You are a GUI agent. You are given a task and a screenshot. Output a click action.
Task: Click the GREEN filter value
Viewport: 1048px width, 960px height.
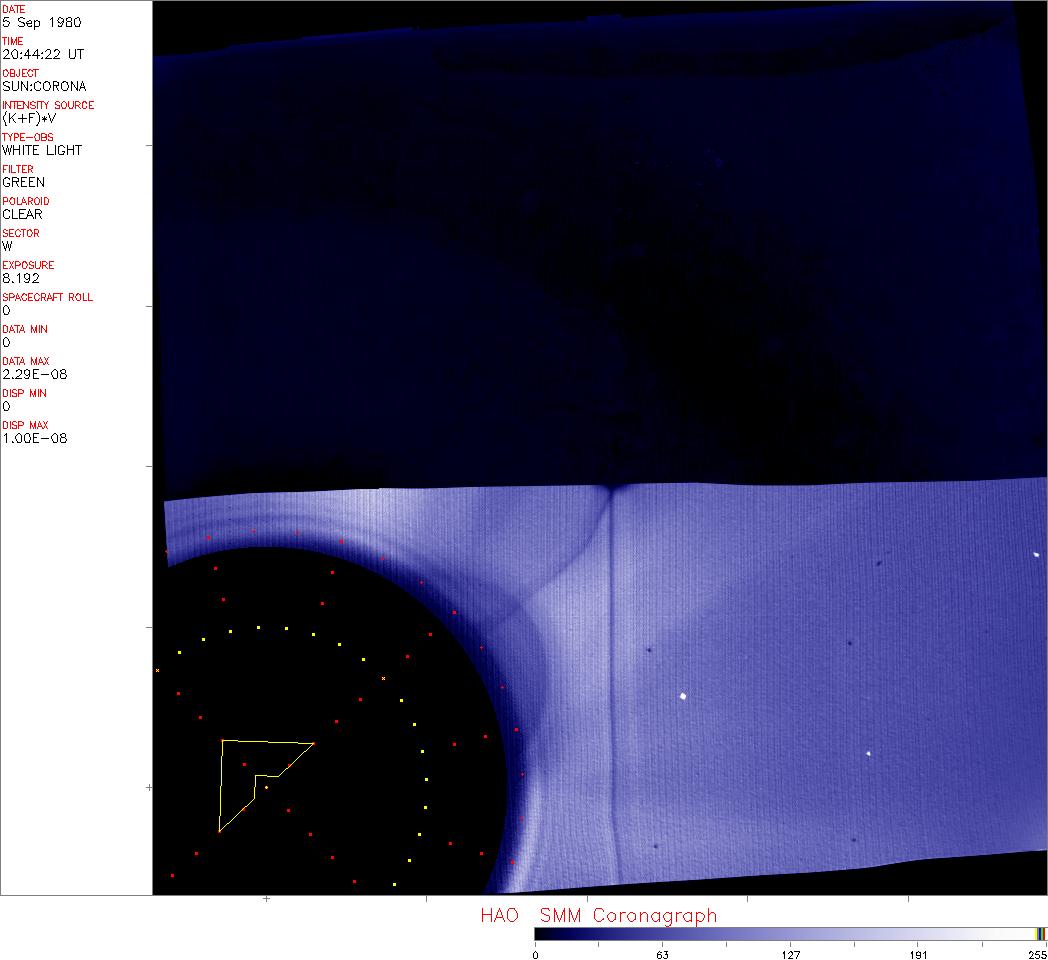23,182
